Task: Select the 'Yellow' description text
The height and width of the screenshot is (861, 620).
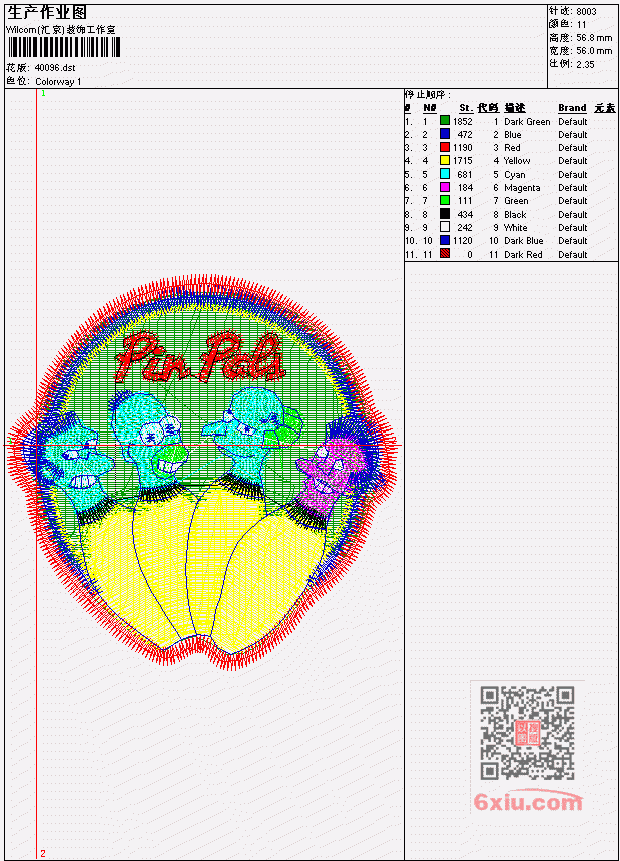Action: click(x=517, y=160)
